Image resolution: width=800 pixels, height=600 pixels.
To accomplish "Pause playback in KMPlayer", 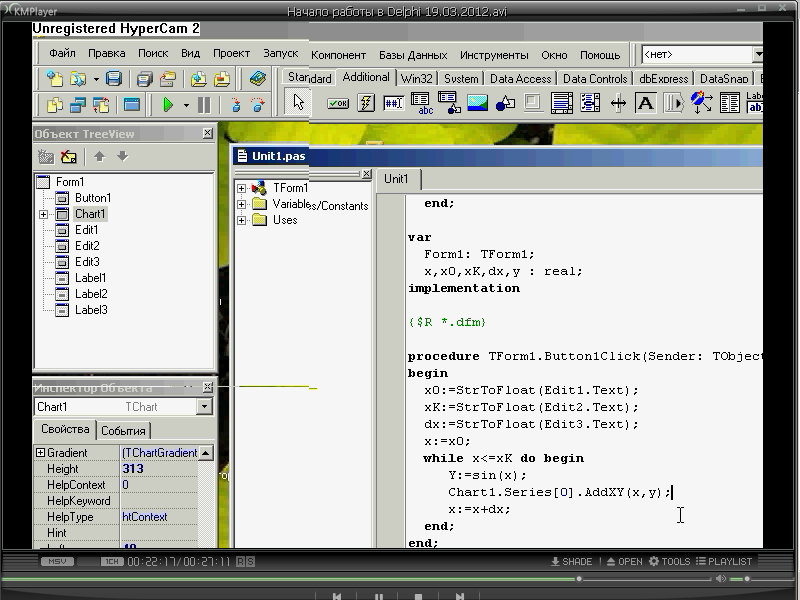I will click(379, 596).
